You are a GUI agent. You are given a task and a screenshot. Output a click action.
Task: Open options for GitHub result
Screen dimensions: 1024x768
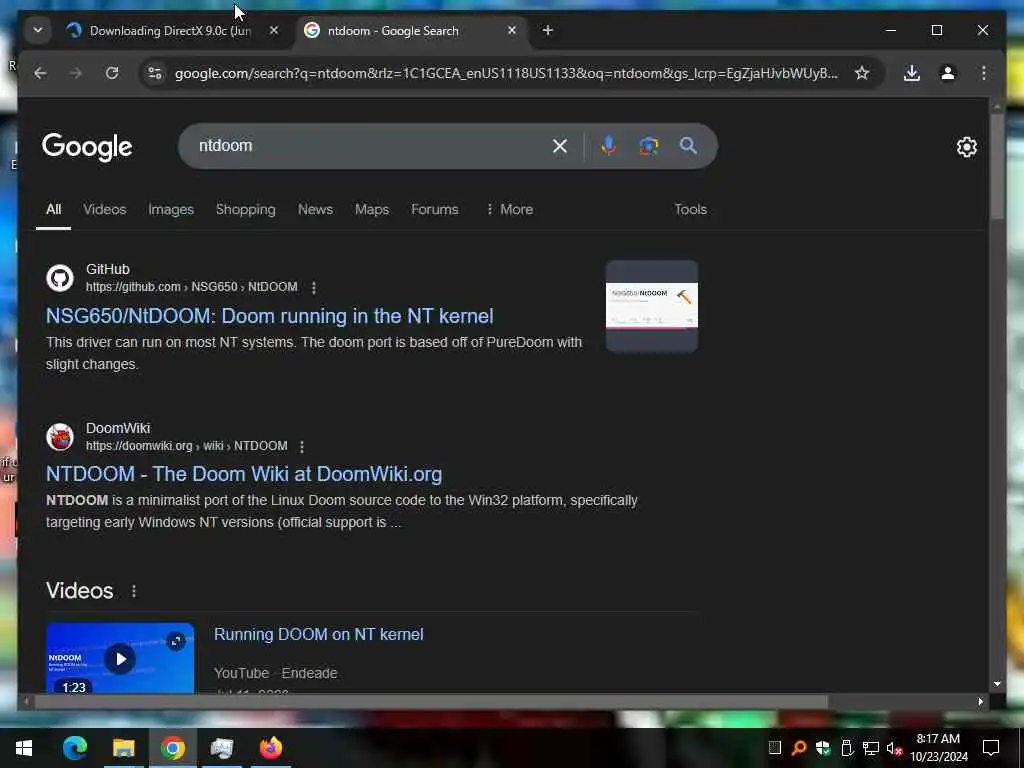314,287
